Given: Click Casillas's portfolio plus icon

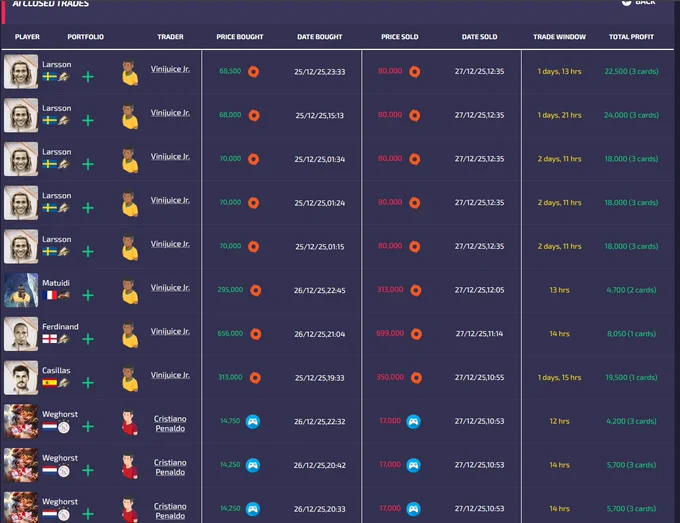Looking at the screenshot, I should tap(88, 383).
